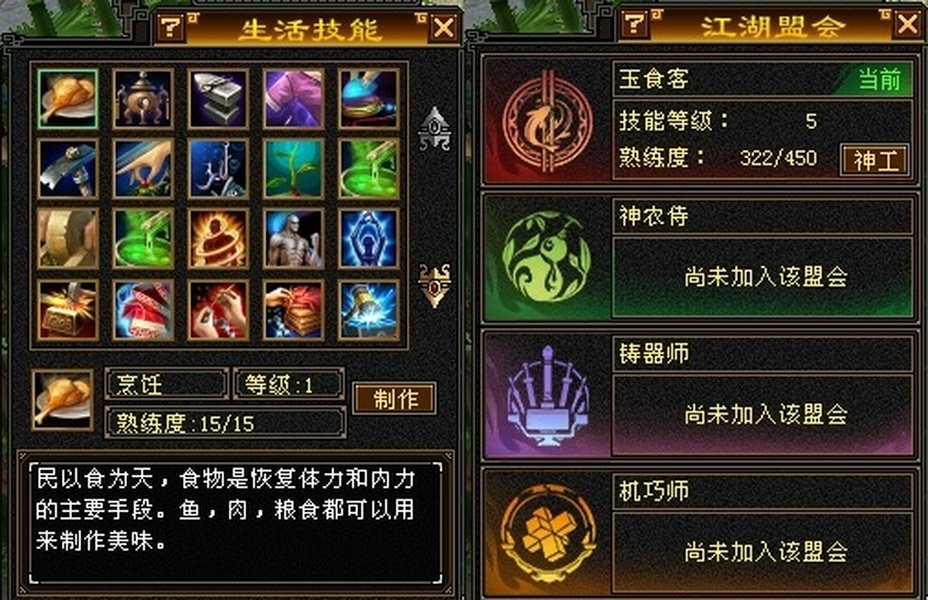Screen dimensions: 928x600
Task: Click the downward scroll arrow ornament
Action: 435,286
